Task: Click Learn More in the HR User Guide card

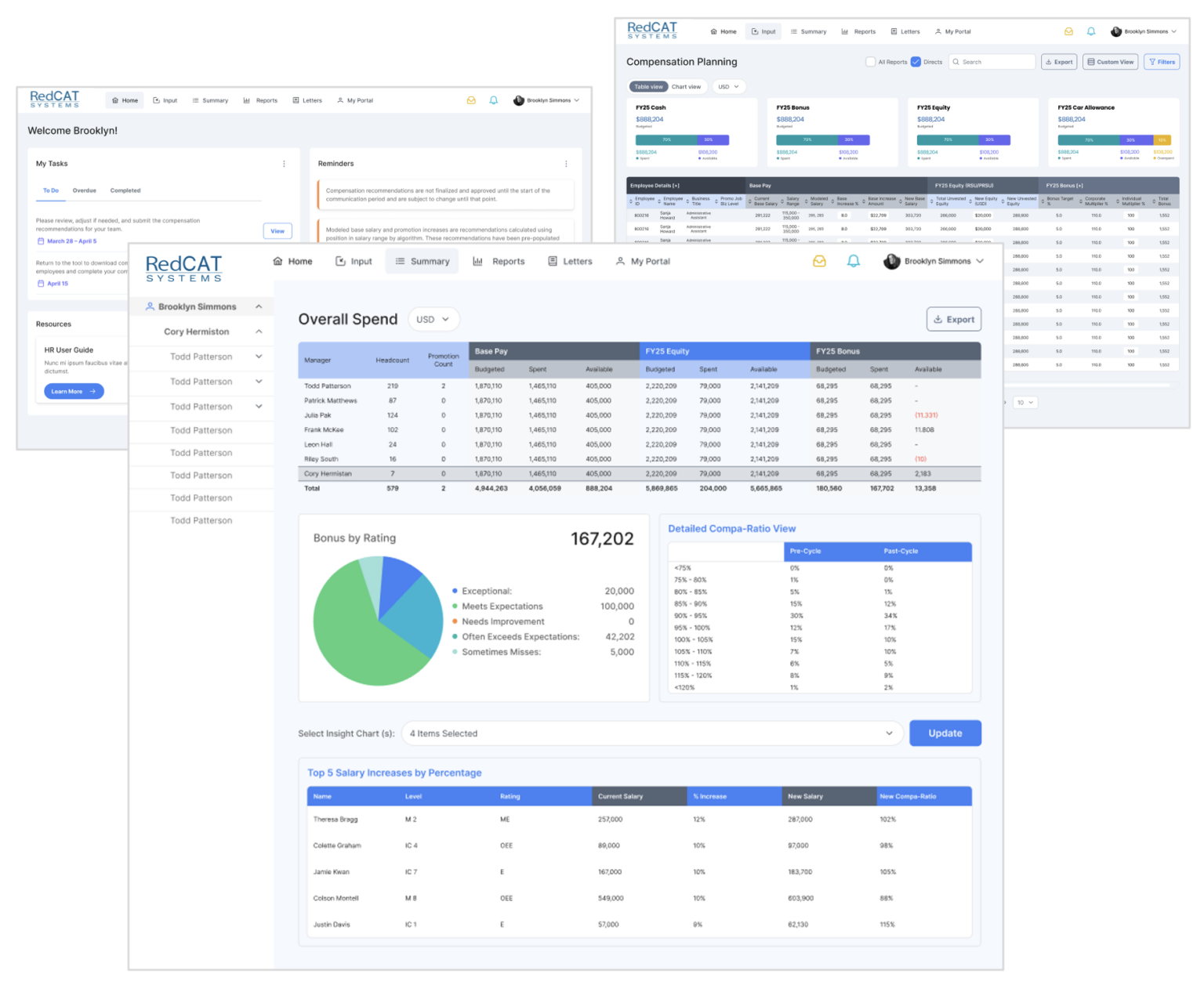Action: pyautogui.click(x=73, y=391)
